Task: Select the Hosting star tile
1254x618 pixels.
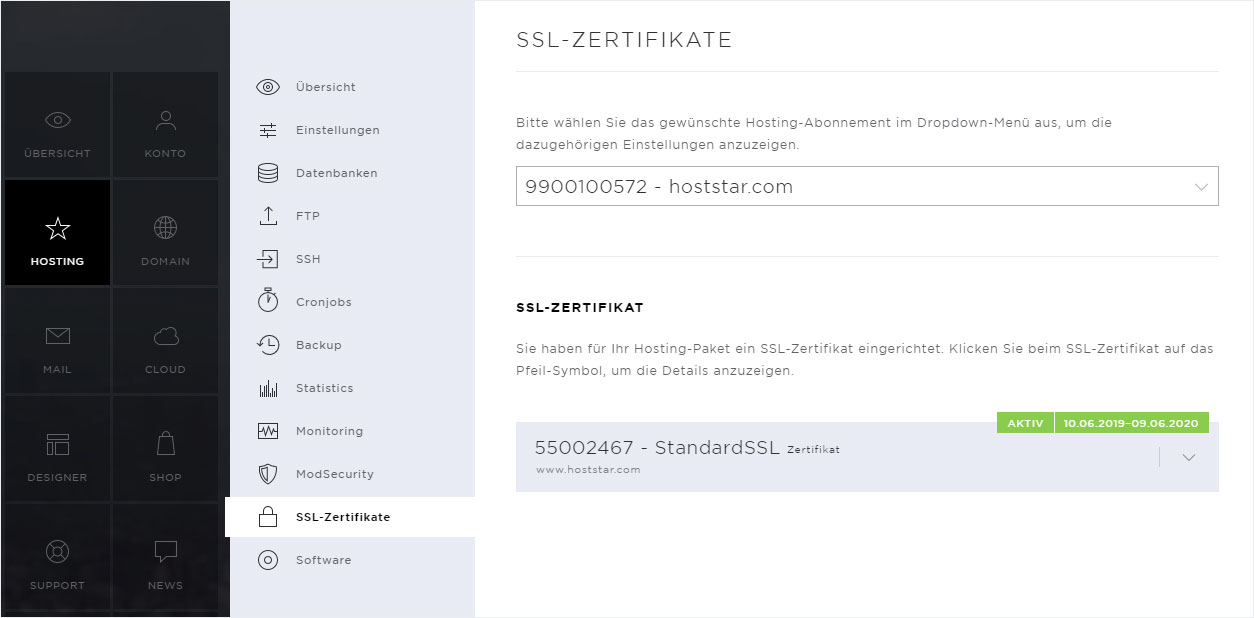Action: [57, 233]
